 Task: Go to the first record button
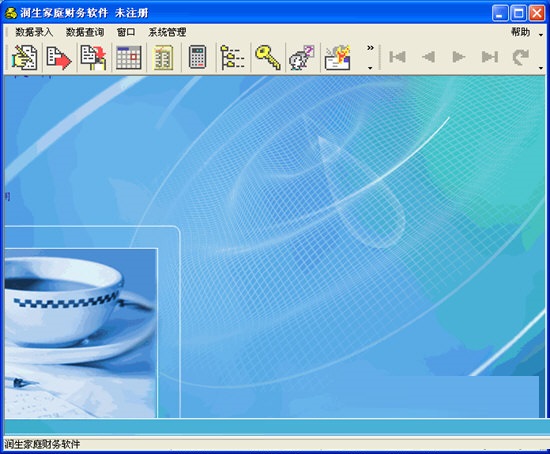click(x=397, y=57)
